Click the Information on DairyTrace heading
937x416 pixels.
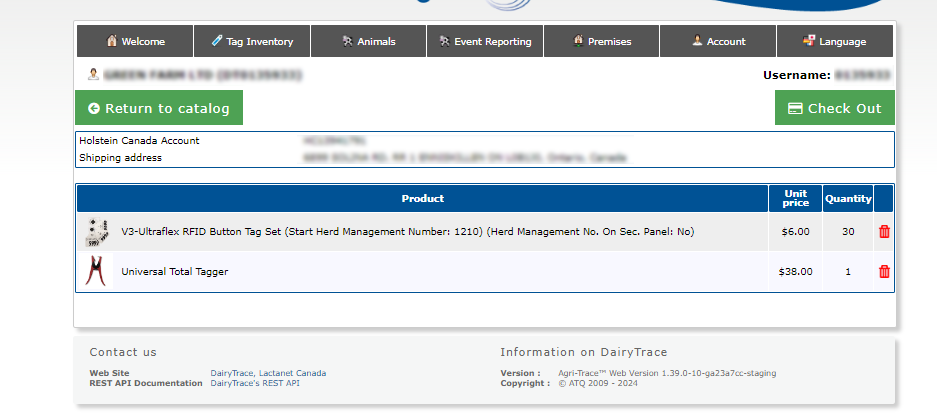[584, 352]
